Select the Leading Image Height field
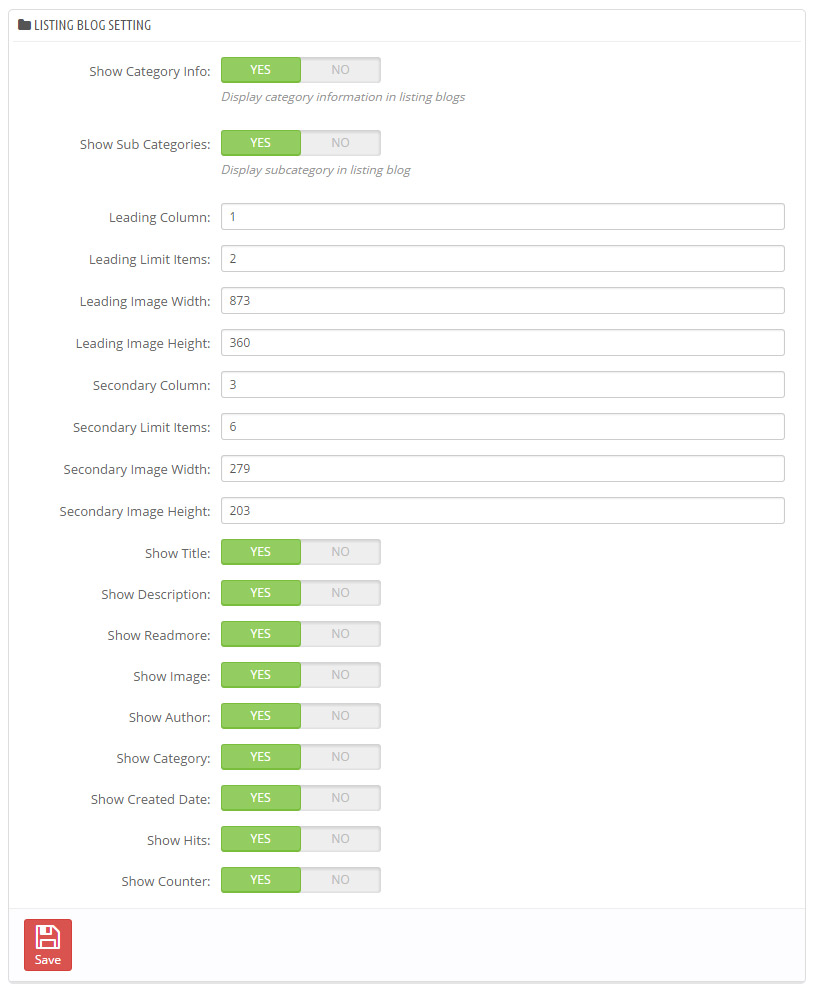This screenshot has width=813, height=991. (503, 343)
